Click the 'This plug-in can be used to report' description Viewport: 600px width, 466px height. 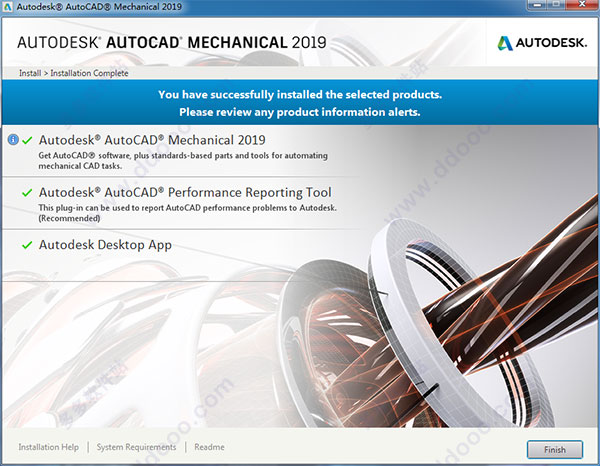point(187,213)
